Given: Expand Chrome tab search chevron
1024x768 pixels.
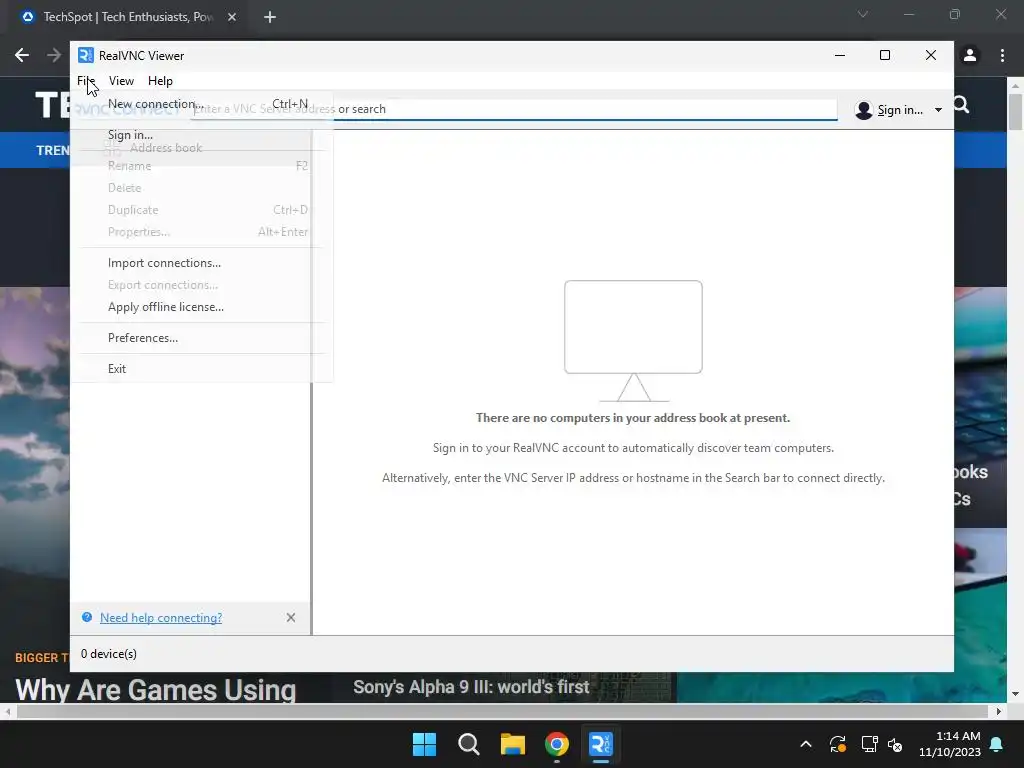Looking at the screenshot, I should coord(863,14).
